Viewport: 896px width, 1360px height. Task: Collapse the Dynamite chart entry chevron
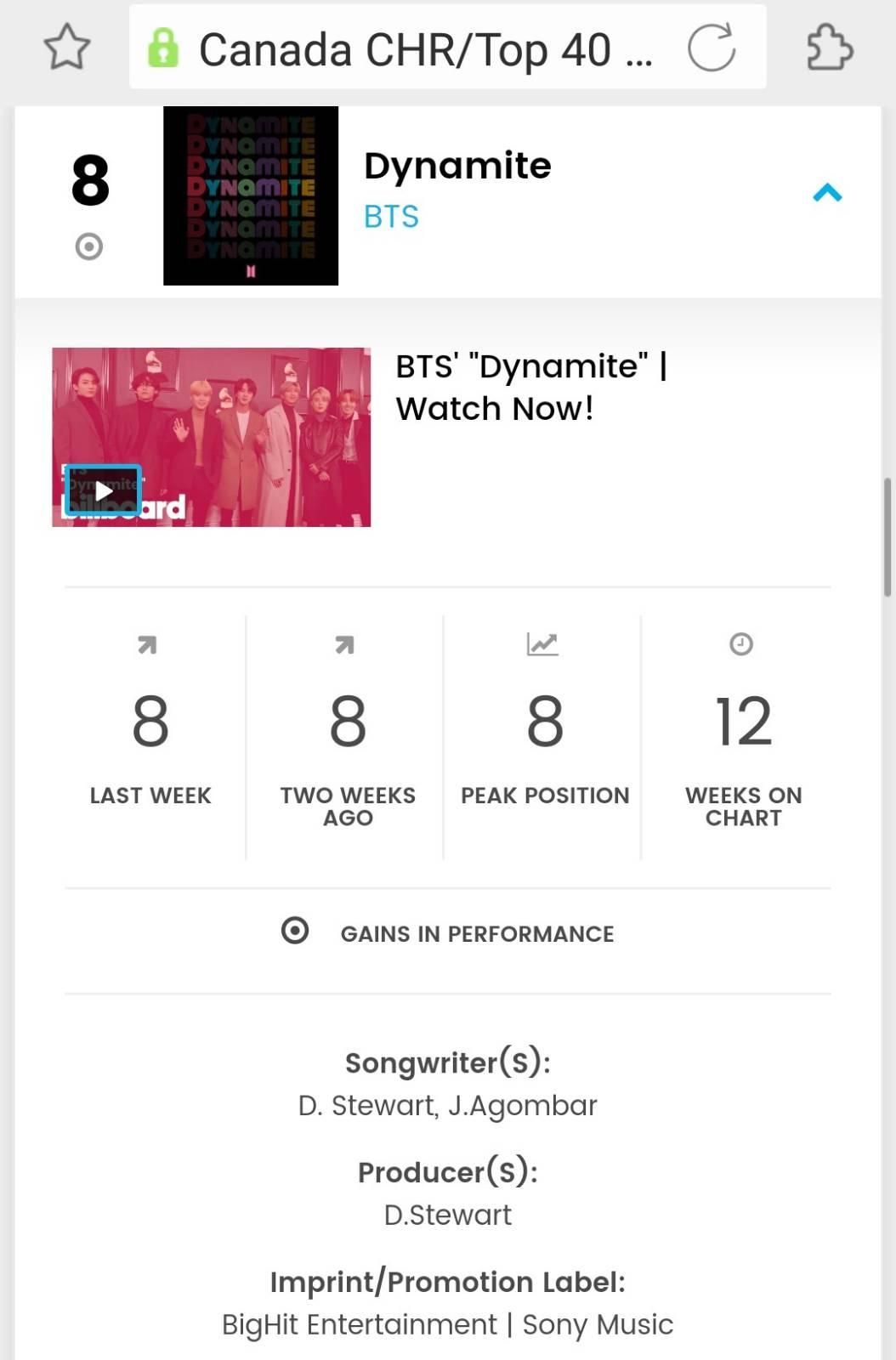(x=827, y=193)
